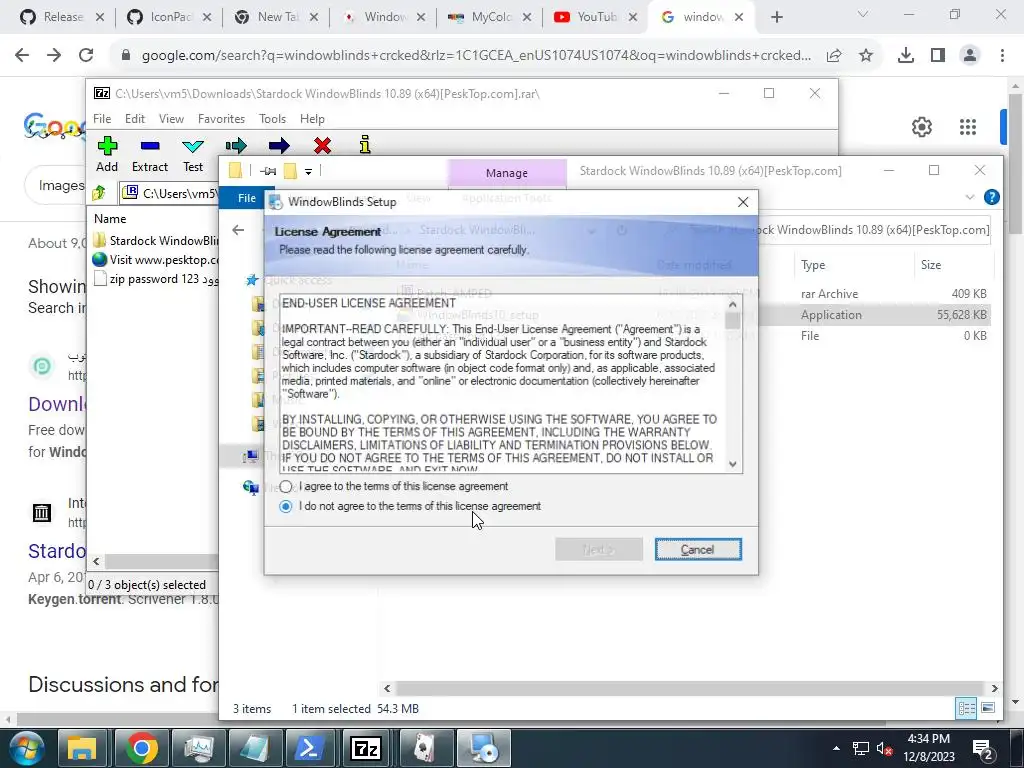Click the Move arrow icon in 7-Zip toolbar

click(279, 146)
